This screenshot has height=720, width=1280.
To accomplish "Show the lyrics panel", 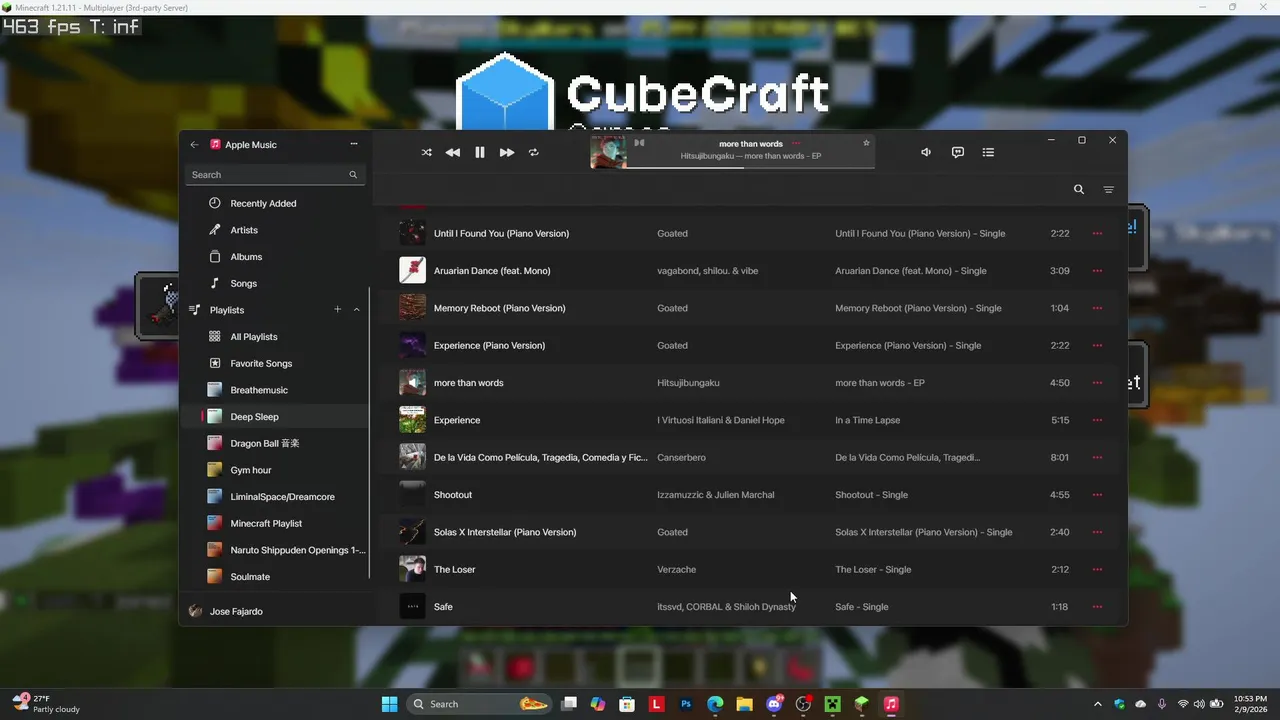I will point(957,152).
